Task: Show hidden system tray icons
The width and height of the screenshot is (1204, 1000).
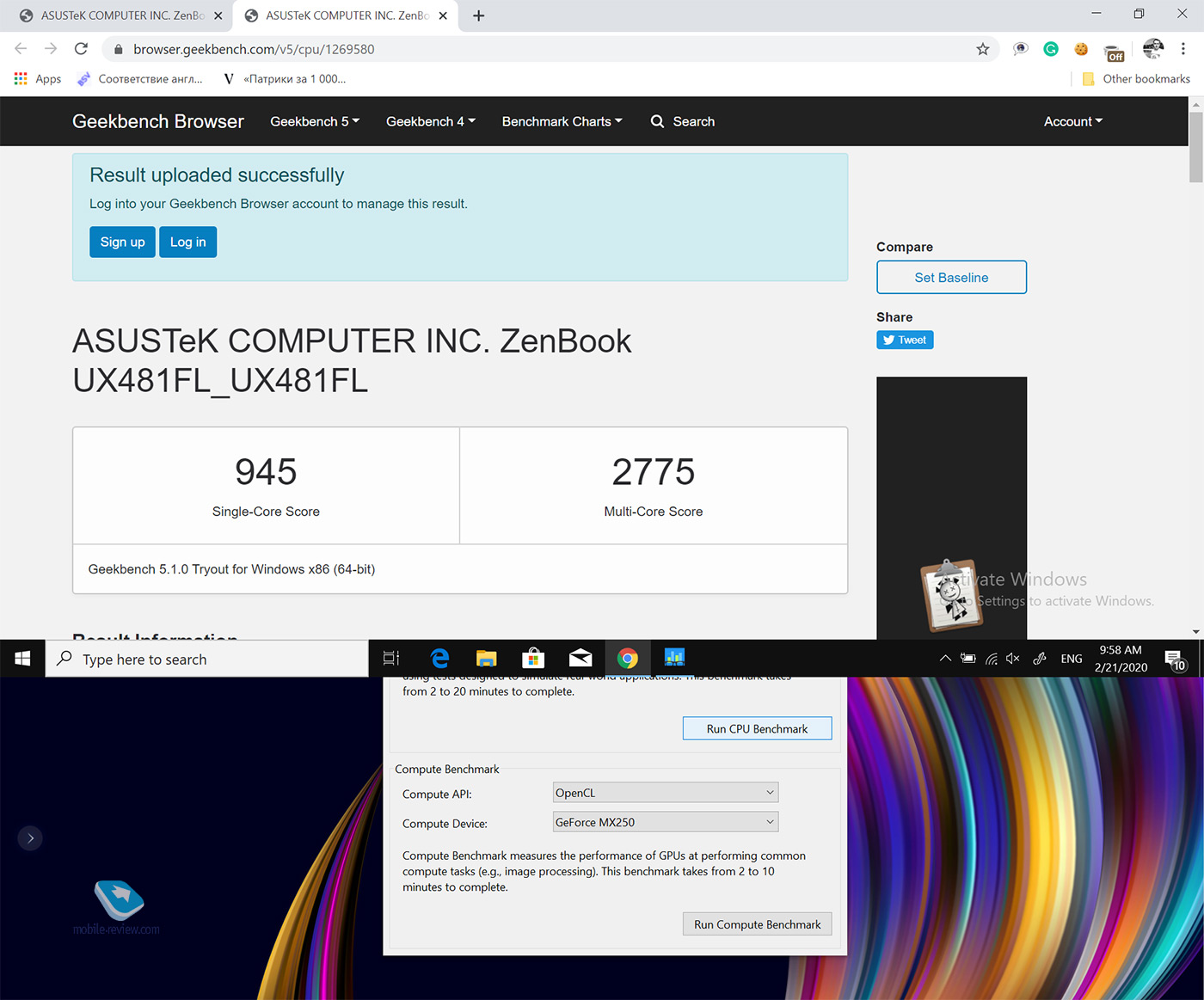Action: [x=945, y=659]
